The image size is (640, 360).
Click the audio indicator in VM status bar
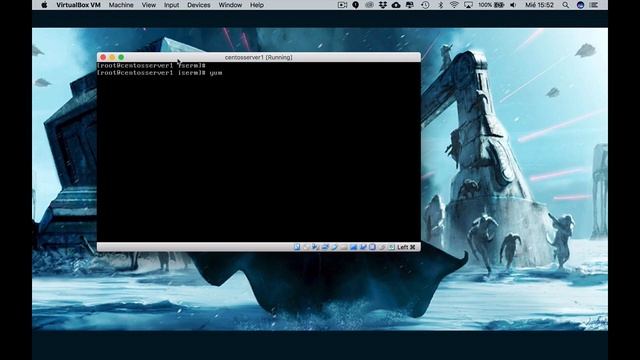316,247
